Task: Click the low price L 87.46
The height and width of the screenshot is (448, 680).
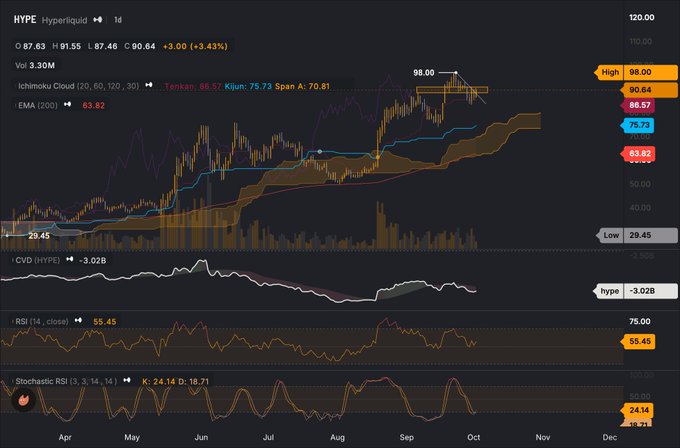Action: point(102,46)
